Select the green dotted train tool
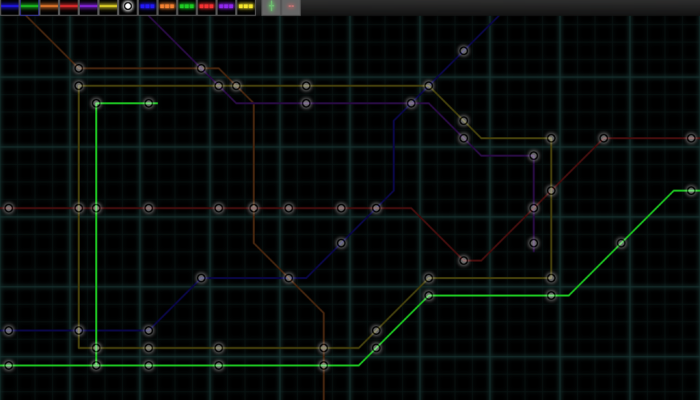The image size is (700, 400). [187, 7]
